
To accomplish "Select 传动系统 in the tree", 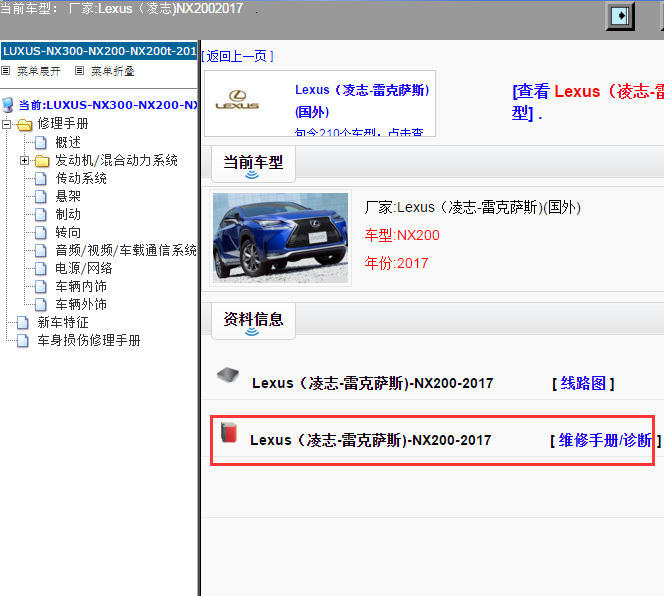I will coord(81,178).
